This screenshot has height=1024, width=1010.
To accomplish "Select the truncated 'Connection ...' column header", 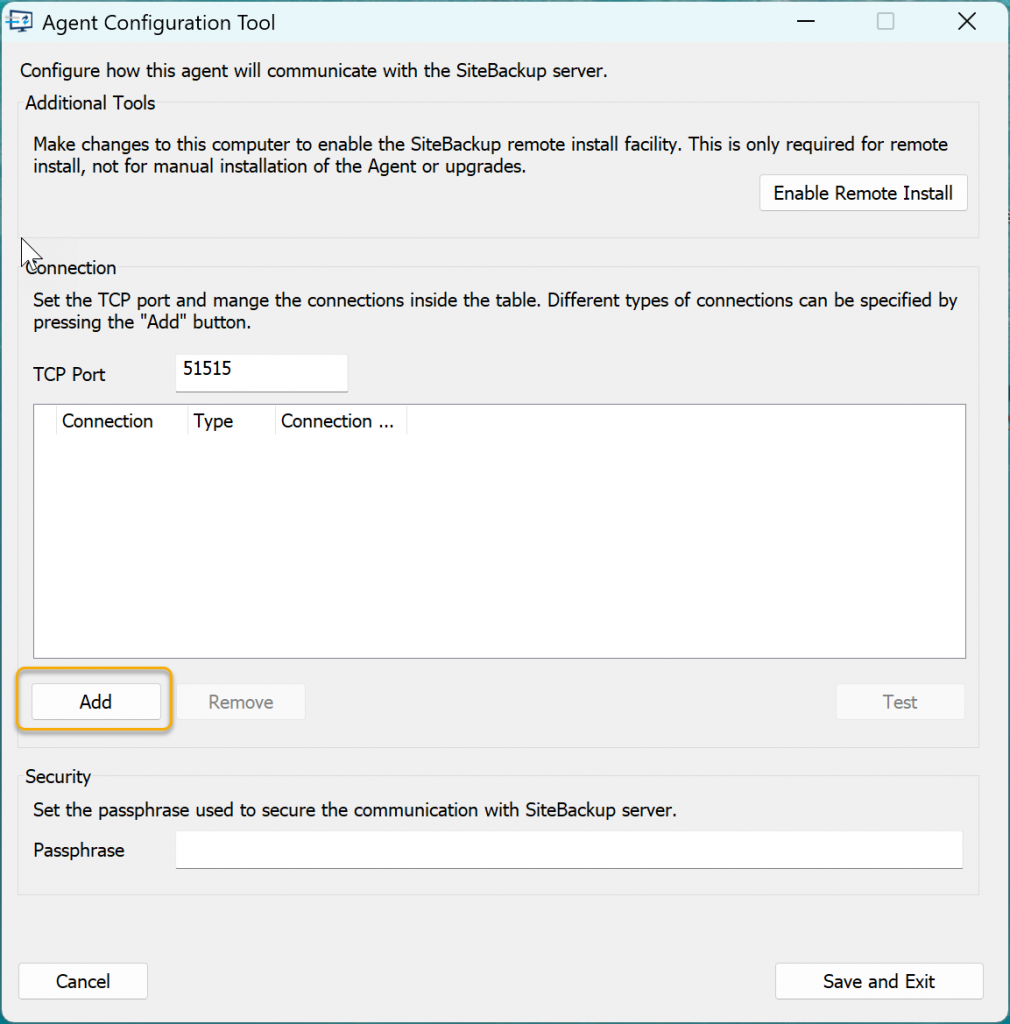I will pos(338,421).
